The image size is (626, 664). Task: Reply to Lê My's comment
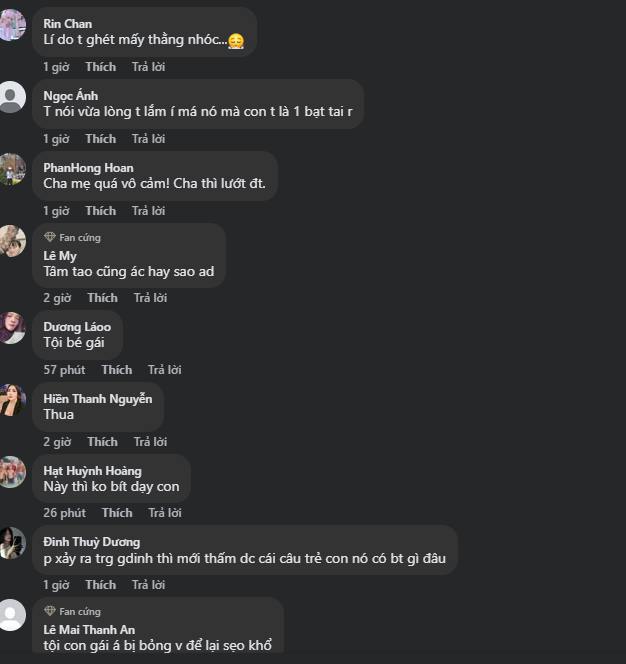pyautogui.click(x=150, y=298)
